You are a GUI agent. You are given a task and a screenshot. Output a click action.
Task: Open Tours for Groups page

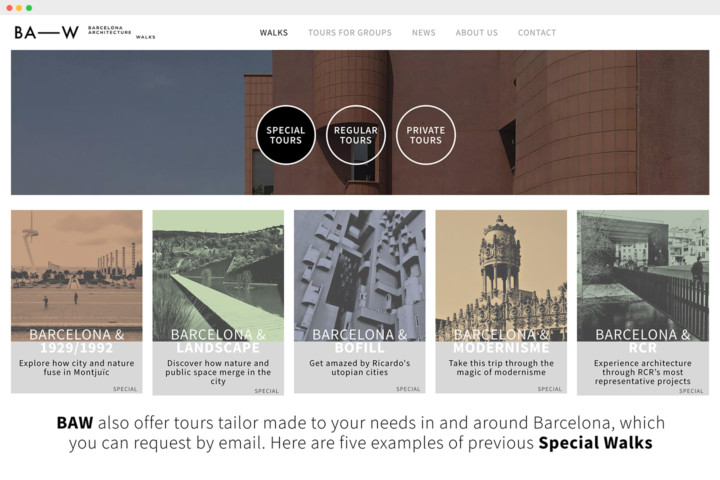[x=349, y=33]
